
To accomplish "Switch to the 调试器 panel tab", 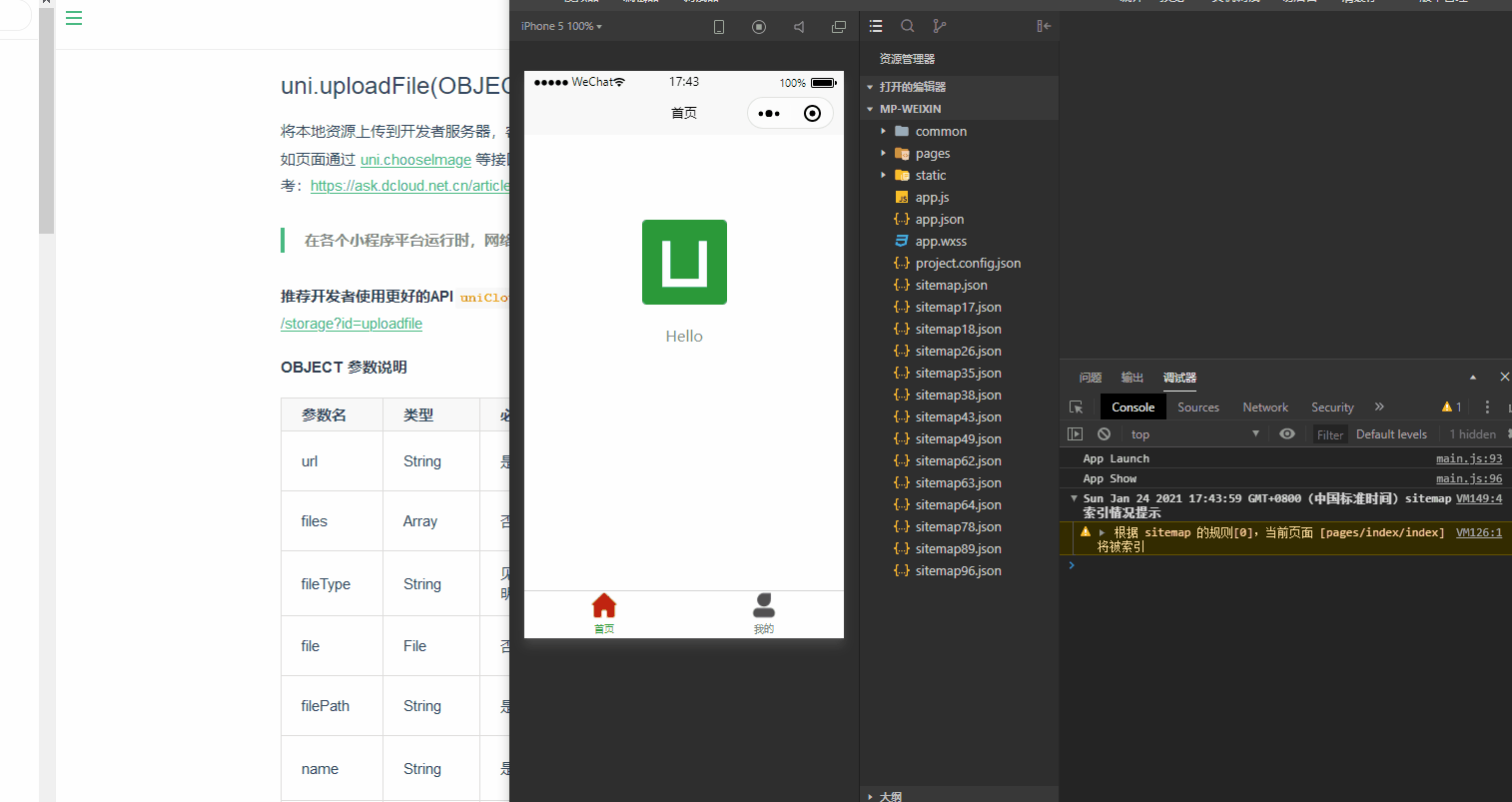I will pyautogui.click(x=1179, y=378).
